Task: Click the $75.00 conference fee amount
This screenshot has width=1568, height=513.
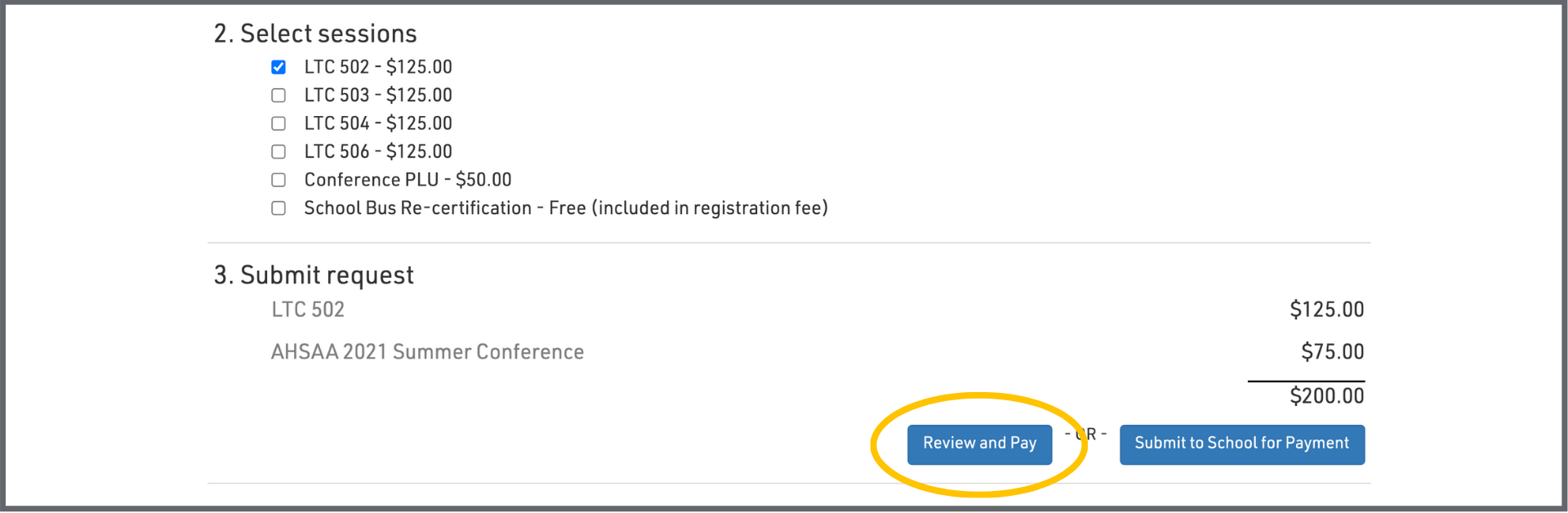Action: [1332, 352]
